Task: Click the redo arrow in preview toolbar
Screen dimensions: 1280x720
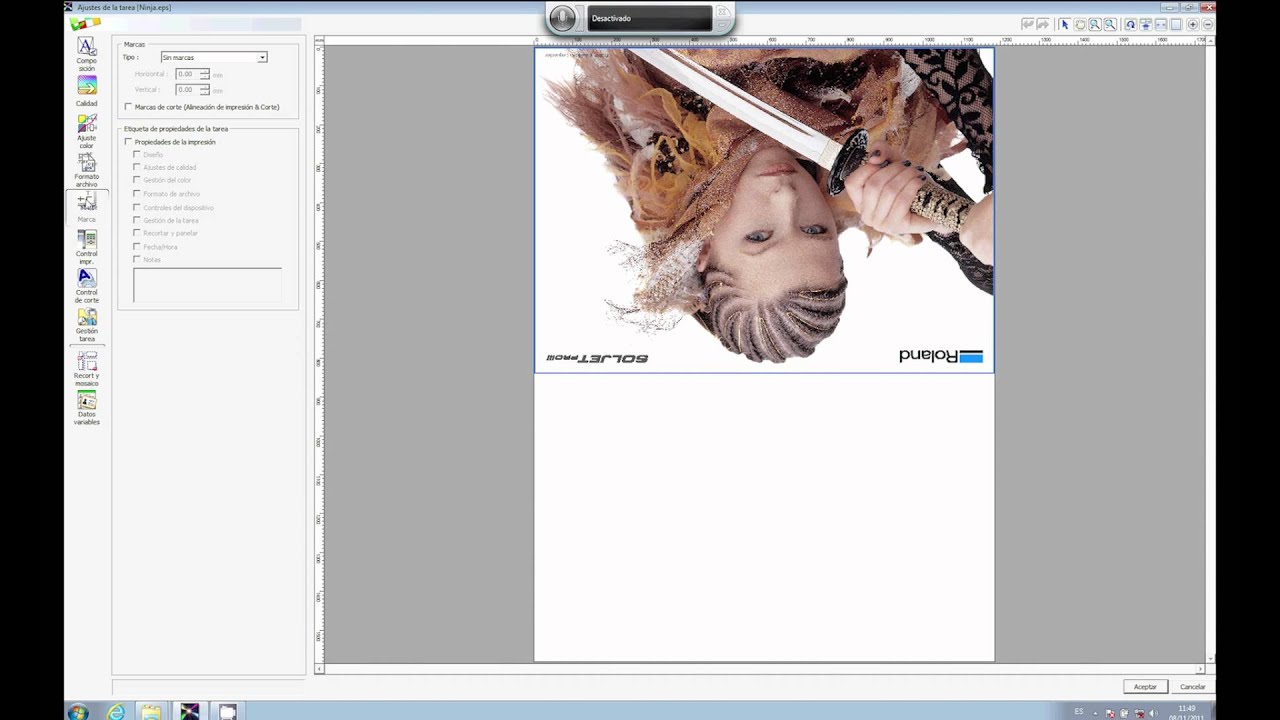Action: click(1043, 24)
